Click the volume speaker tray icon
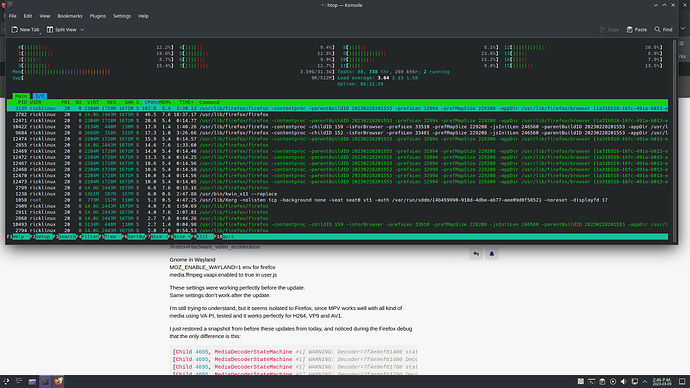This screenshot has width=690, height=388. click(x=624, y=381)
